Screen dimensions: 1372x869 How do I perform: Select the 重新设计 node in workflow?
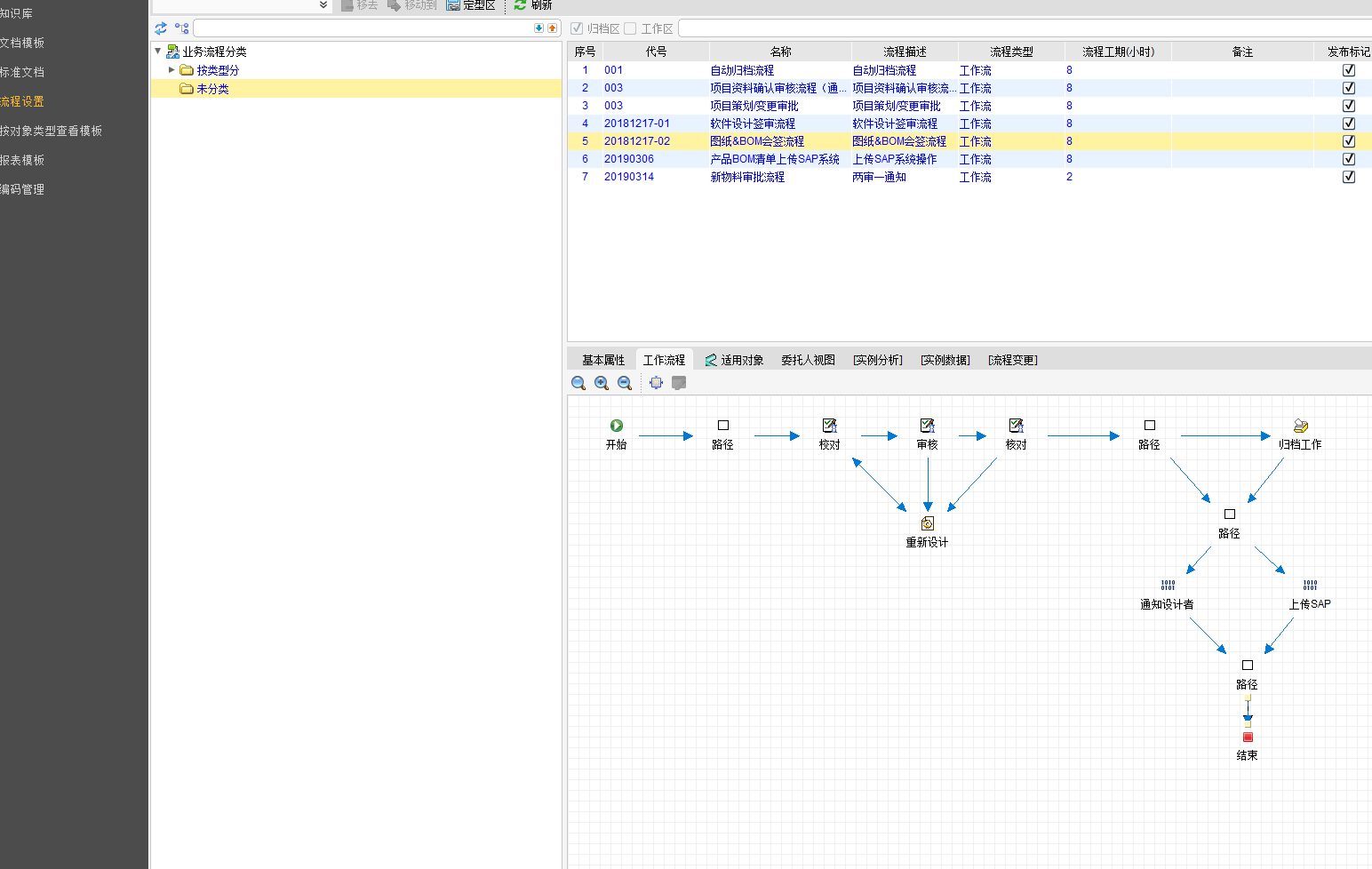point(927,524)
